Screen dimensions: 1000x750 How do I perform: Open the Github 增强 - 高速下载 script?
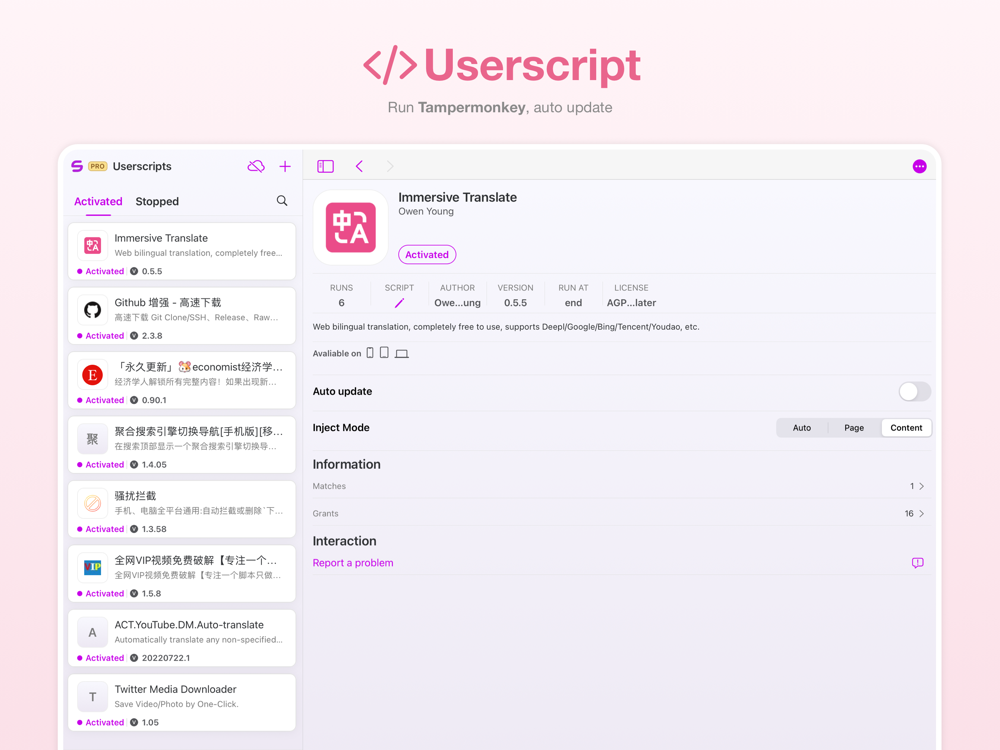click(182, 315)
